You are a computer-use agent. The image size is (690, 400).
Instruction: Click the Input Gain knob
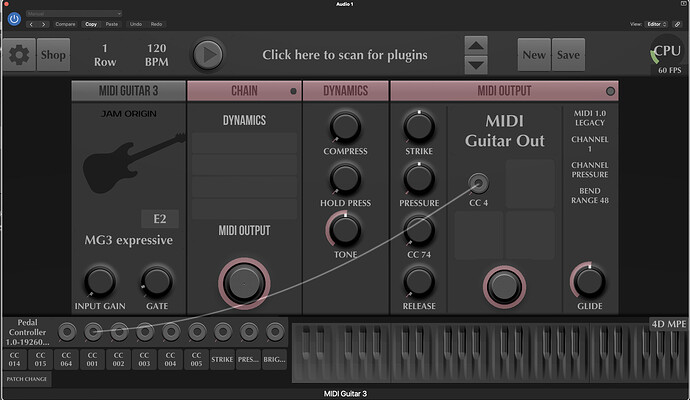(100, 281)
